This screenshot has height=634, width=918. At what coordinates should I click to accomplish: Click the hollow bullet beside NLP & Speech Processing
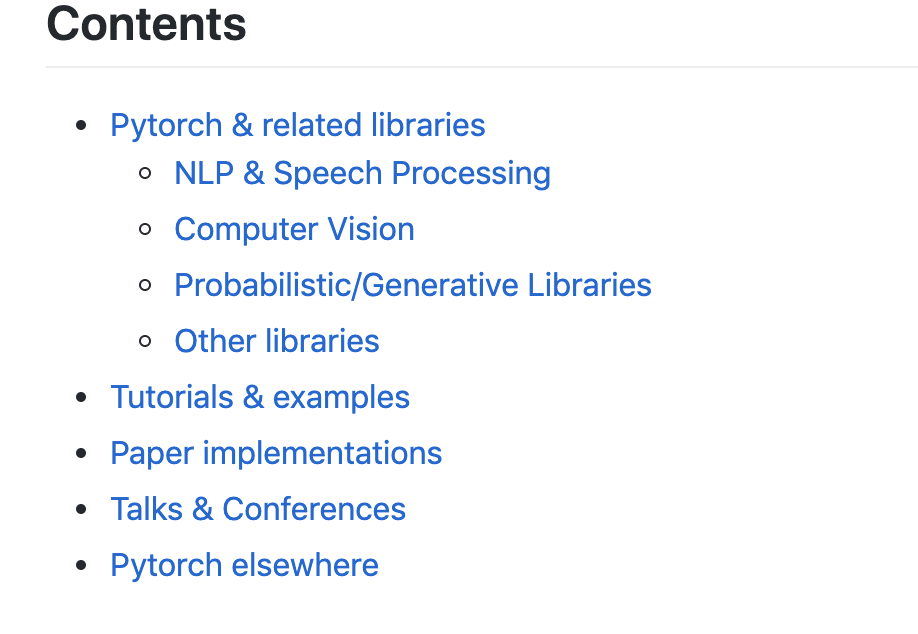(x=146, y=174)
